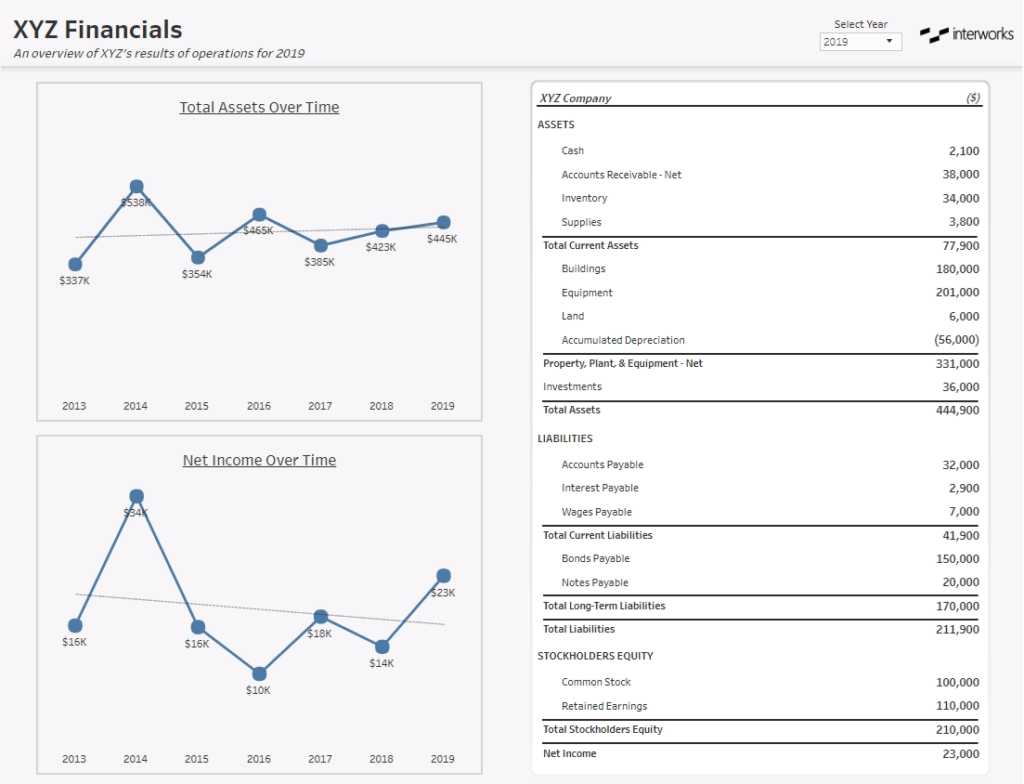This screenshot has width=1024, height=784.
Task: Click the Supplies row label
Action: [x=581, y=222]
